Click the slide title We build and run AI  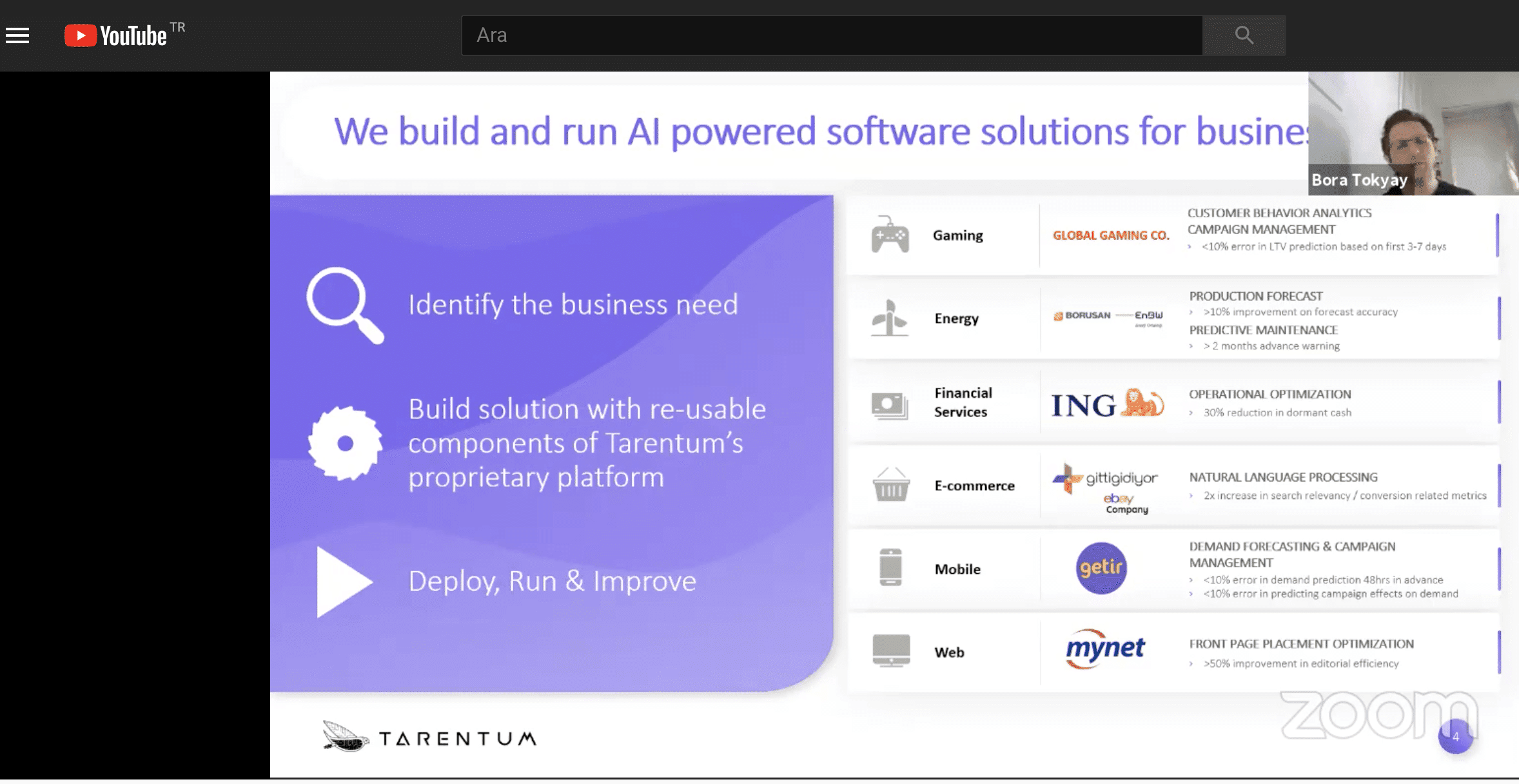point(821,132)
